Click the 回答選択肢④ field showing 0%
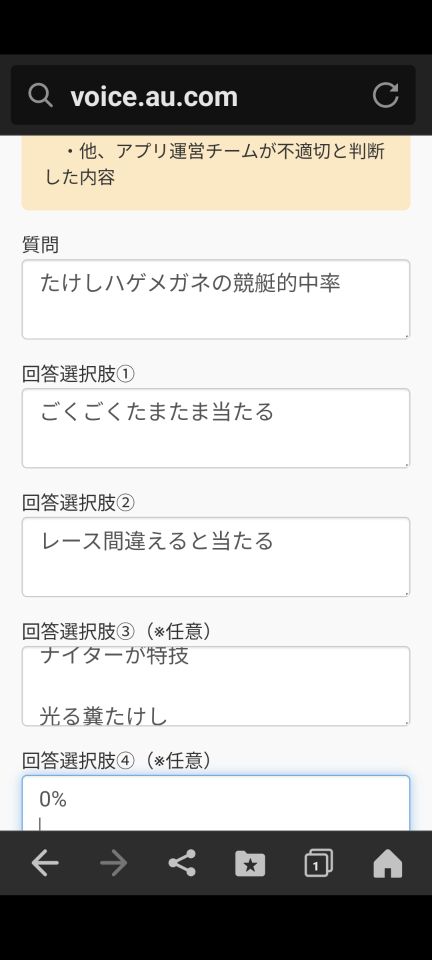The image size is (432, 960). [x=216, y=803]
